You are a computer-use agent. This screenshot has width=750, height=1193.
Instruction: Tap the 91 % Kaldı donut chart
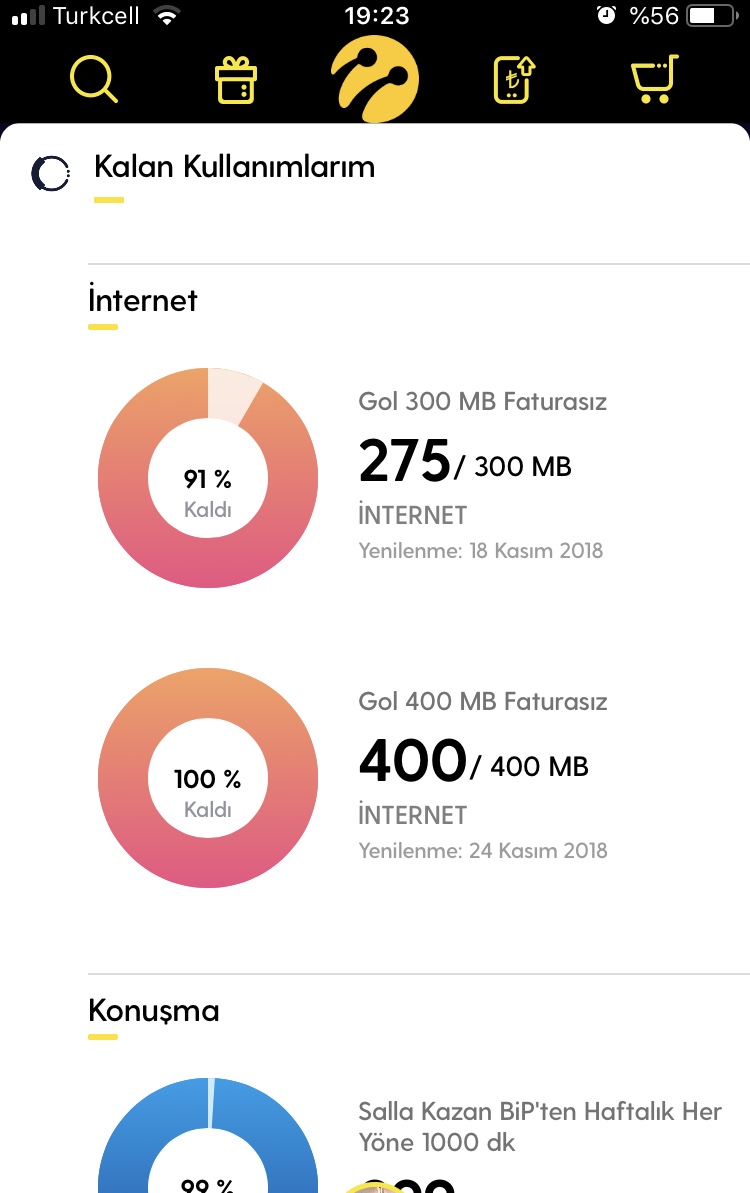point(208,478)
